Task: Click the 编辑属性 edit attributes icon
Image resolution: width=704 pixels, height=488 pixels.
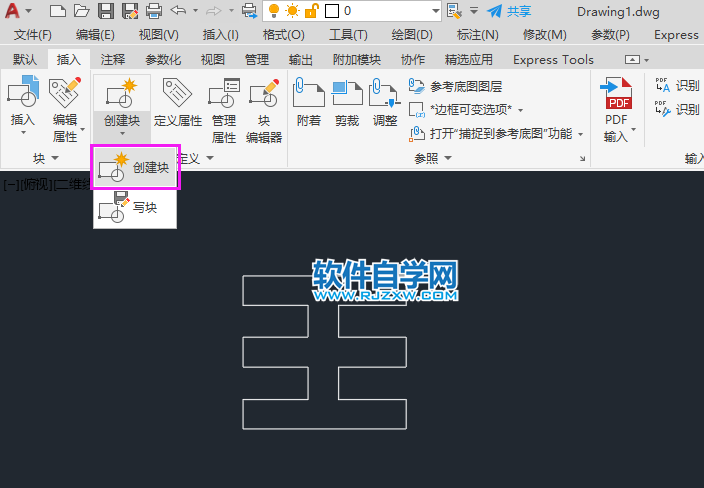Action: coord(65,92)
